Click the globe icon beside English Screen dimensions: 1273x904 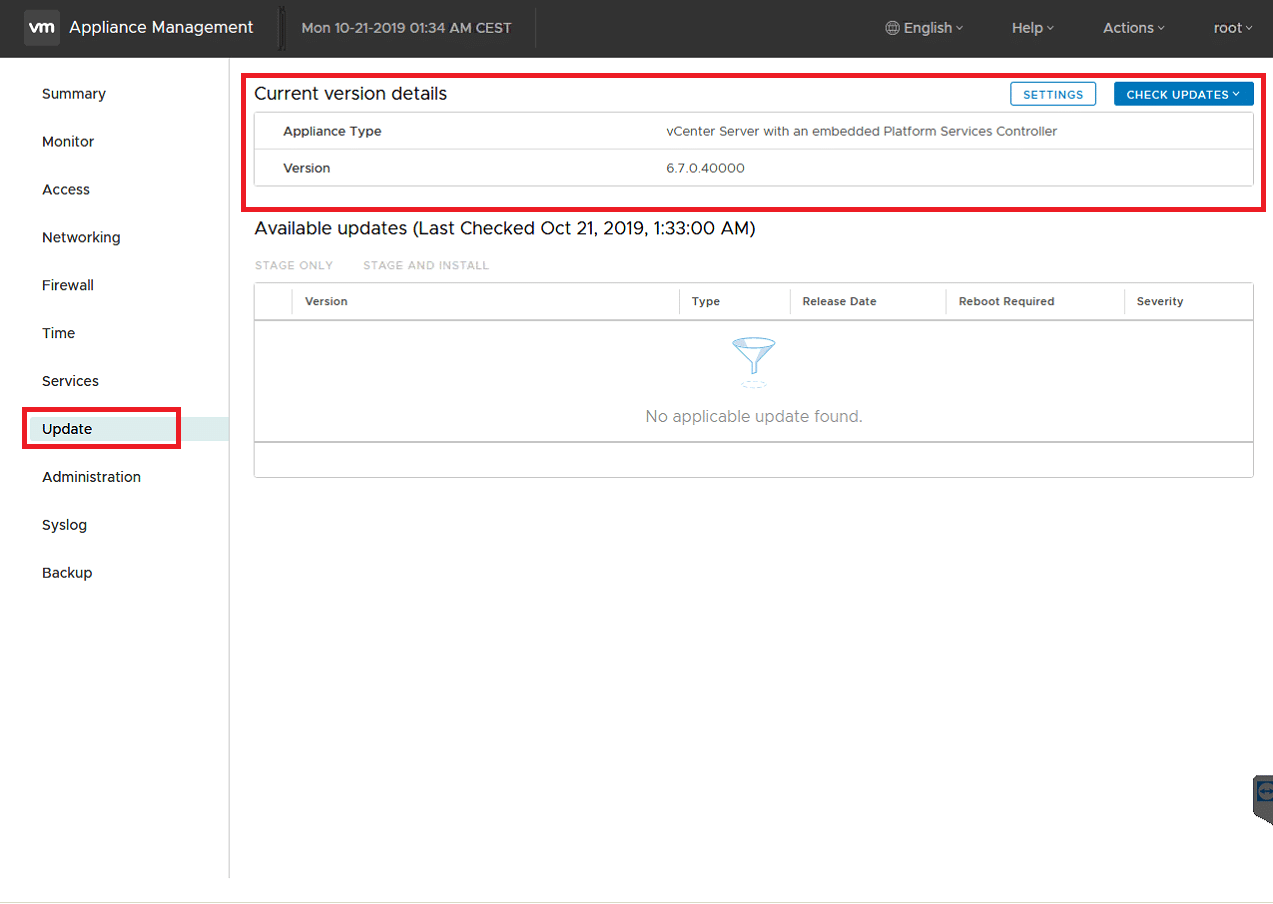point(892,28)
